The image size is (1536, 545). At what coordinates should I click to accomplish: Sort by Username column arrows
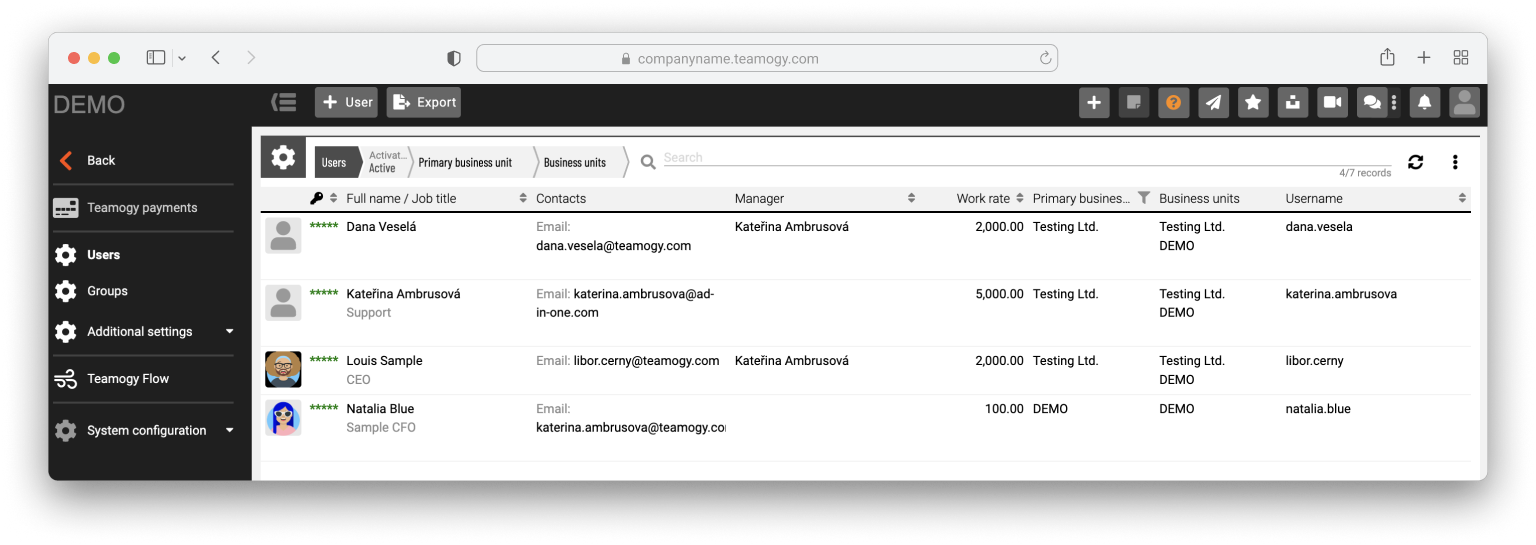coord(1462,198)
